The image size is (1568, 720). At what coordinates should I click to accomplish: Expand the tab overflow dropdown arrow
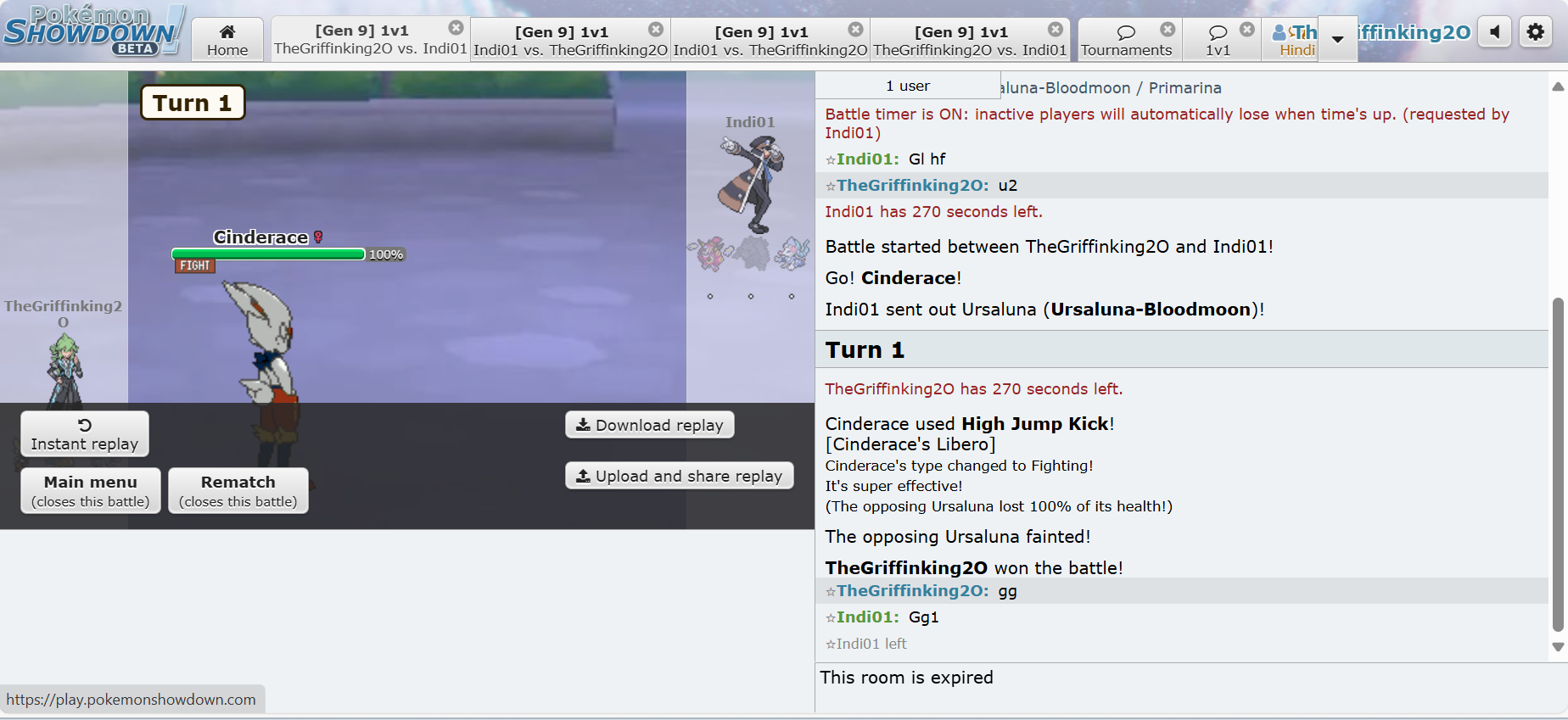click(1338, 39)
